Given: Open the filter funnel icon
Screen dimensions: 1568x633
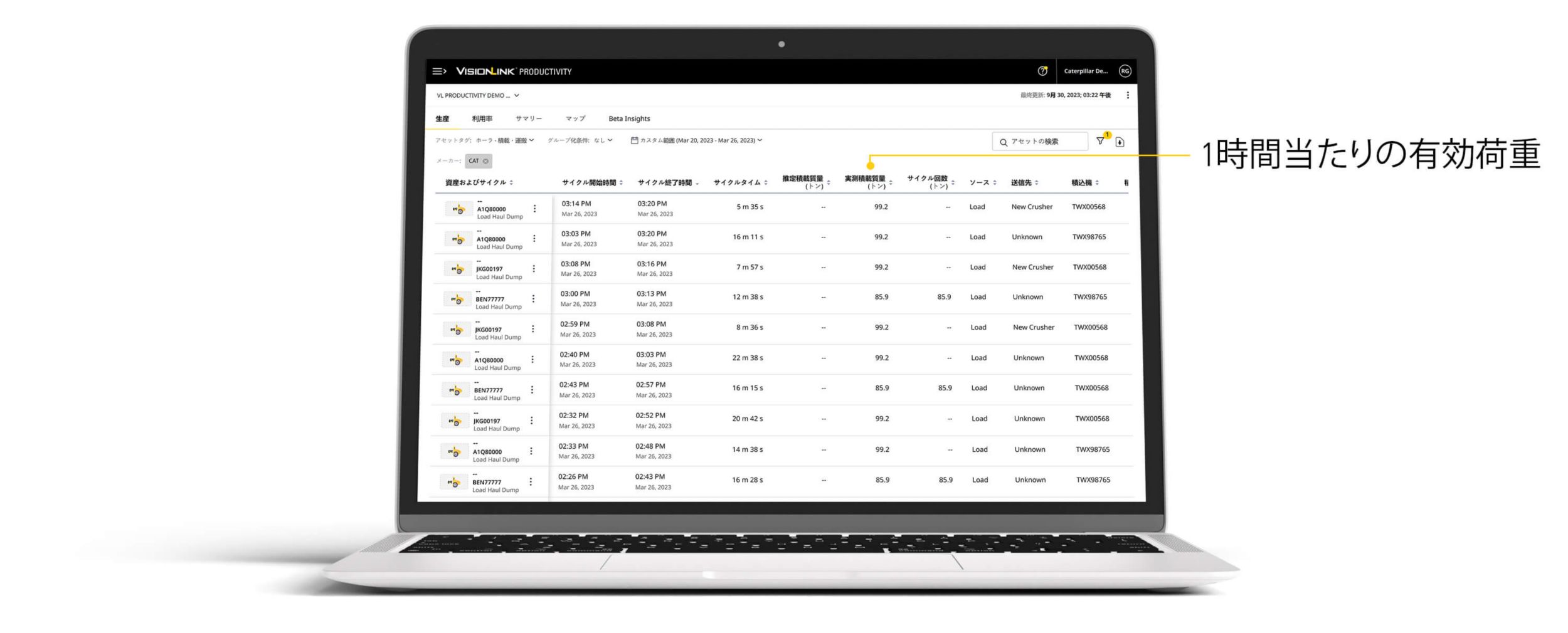Looking at the screenshot, I should [1100, 141].
